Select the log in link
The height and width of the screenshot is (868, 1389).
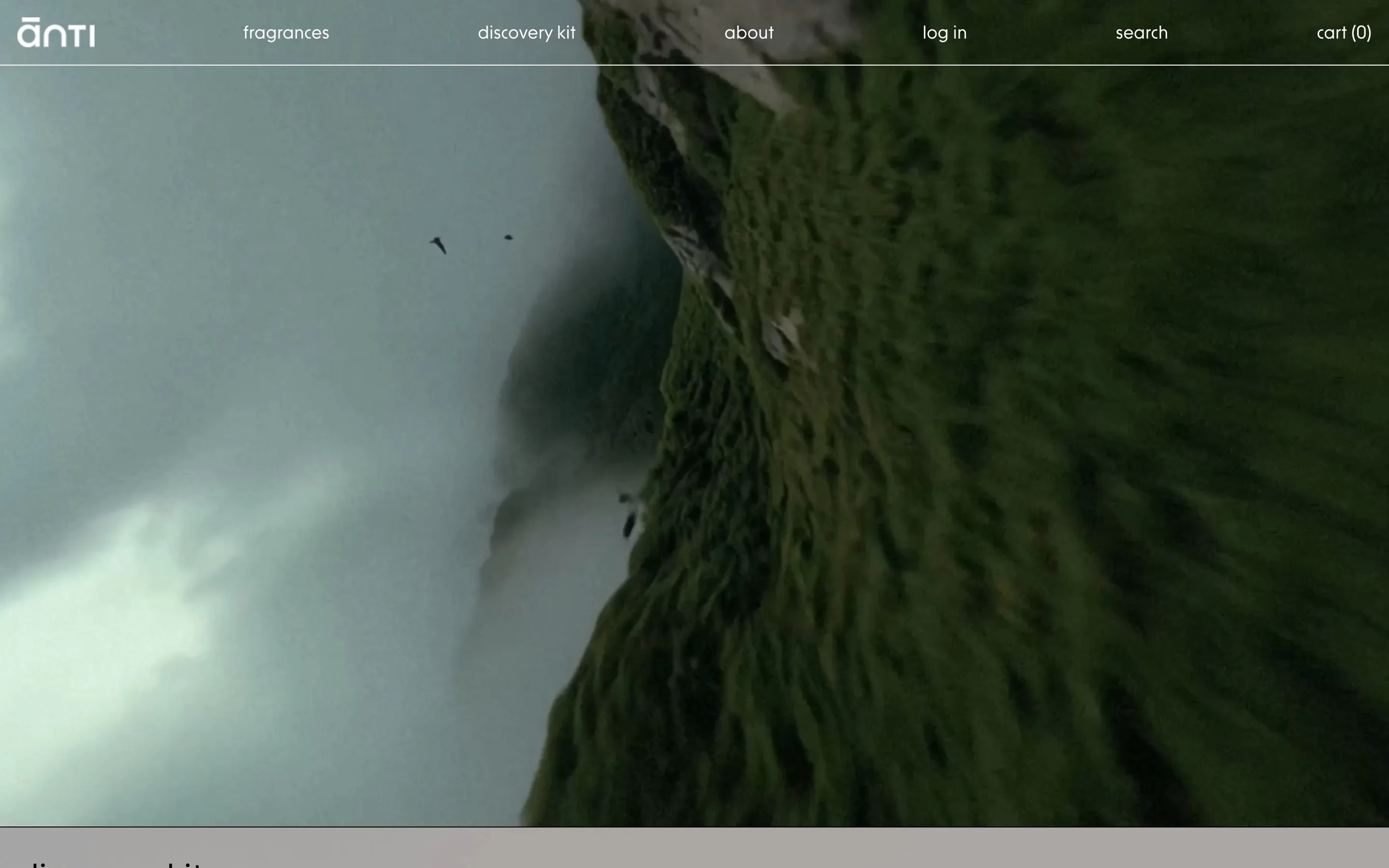944,33
